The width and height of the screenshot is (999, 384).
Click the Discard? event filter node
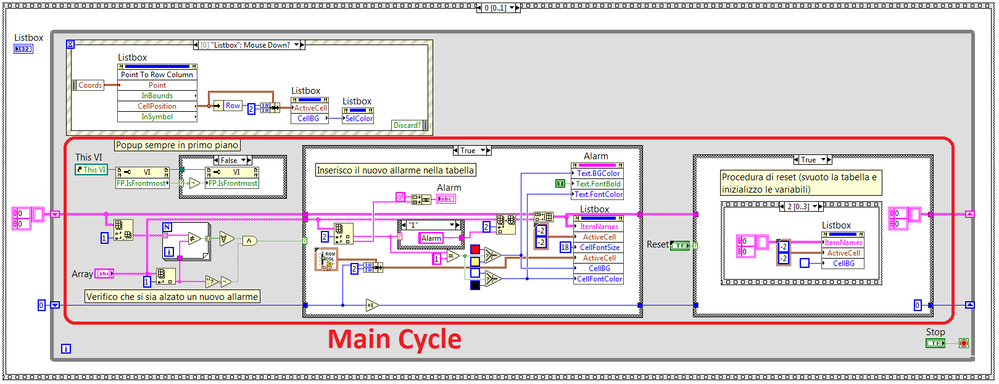point(407,125)
